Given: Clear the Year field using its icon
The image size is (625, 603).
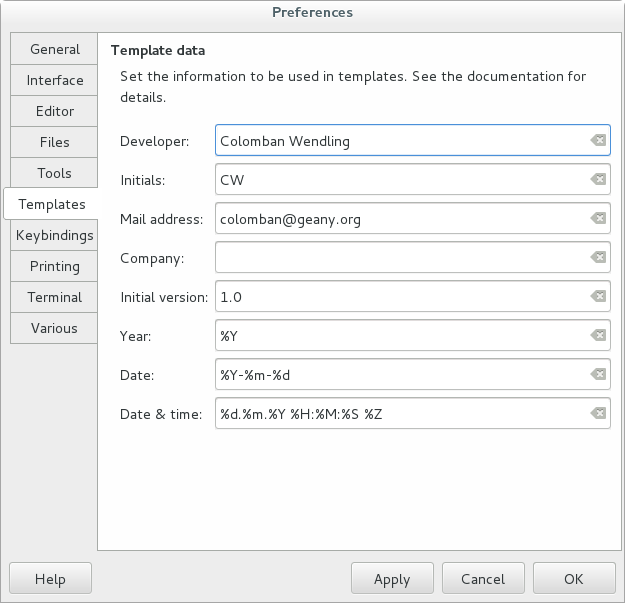Looking at the screenshot, I should (x=597, y=336).
